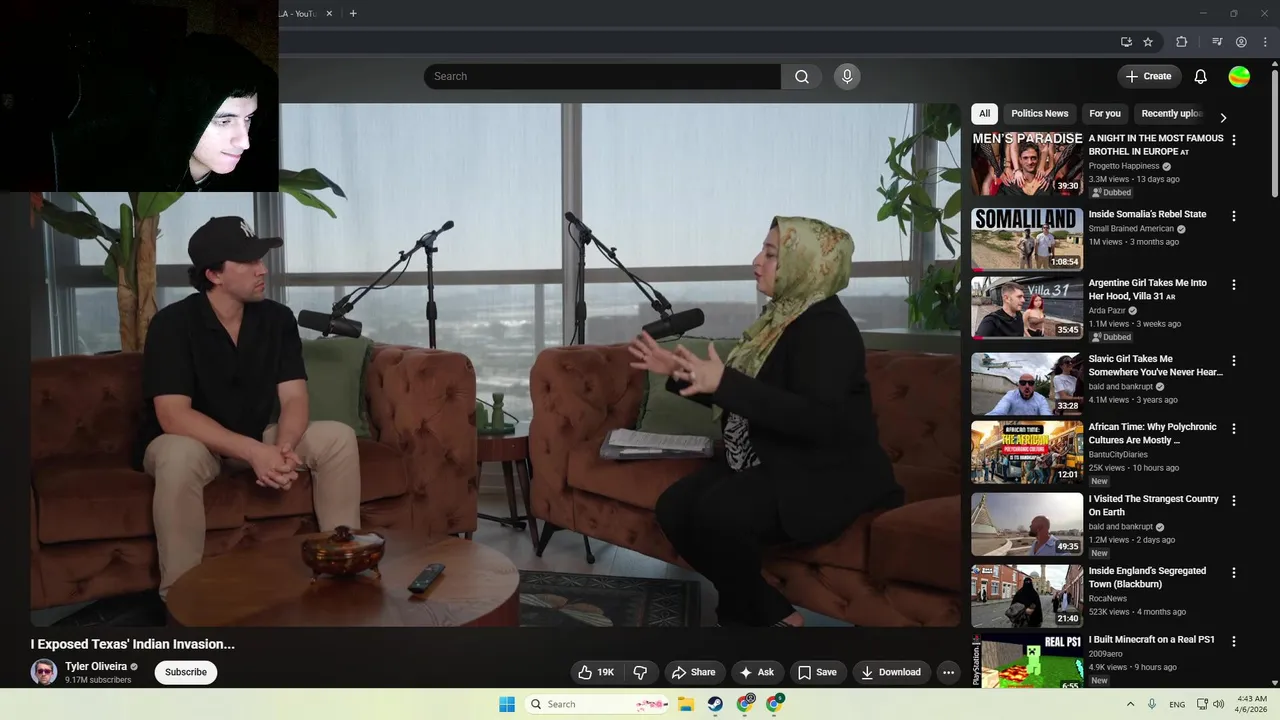Open Villa 31 video thumbnail
The width and height of the screenshot is (1280, 720).
(1027, 308)
